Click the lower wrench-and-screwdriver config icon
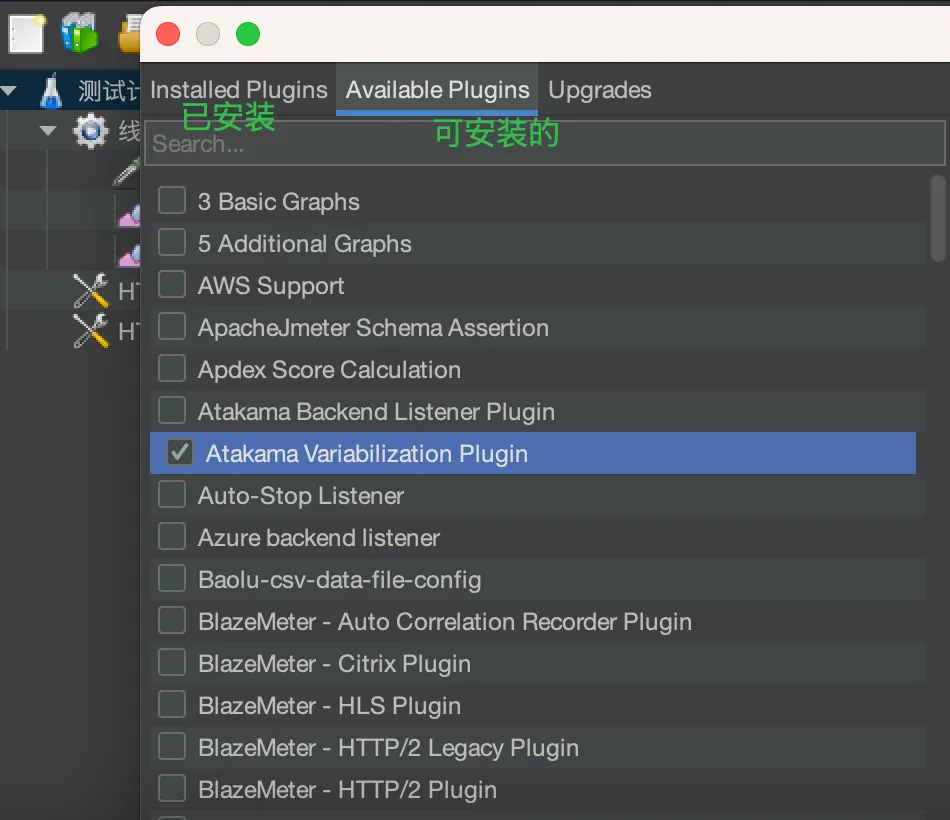The width and height of the screenshot is (950, 820). (91, 330)
